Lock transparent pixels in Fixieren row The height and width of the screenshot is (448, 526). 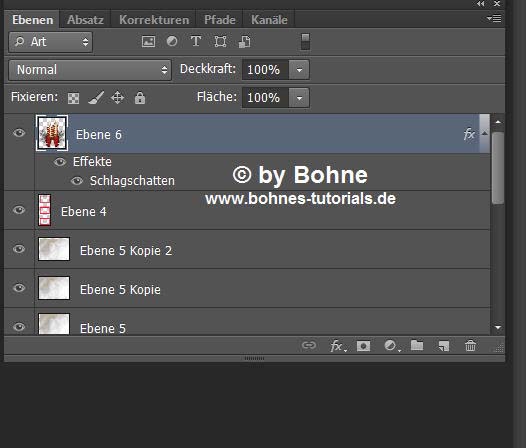pyautogui.click(x=73, y=98)
